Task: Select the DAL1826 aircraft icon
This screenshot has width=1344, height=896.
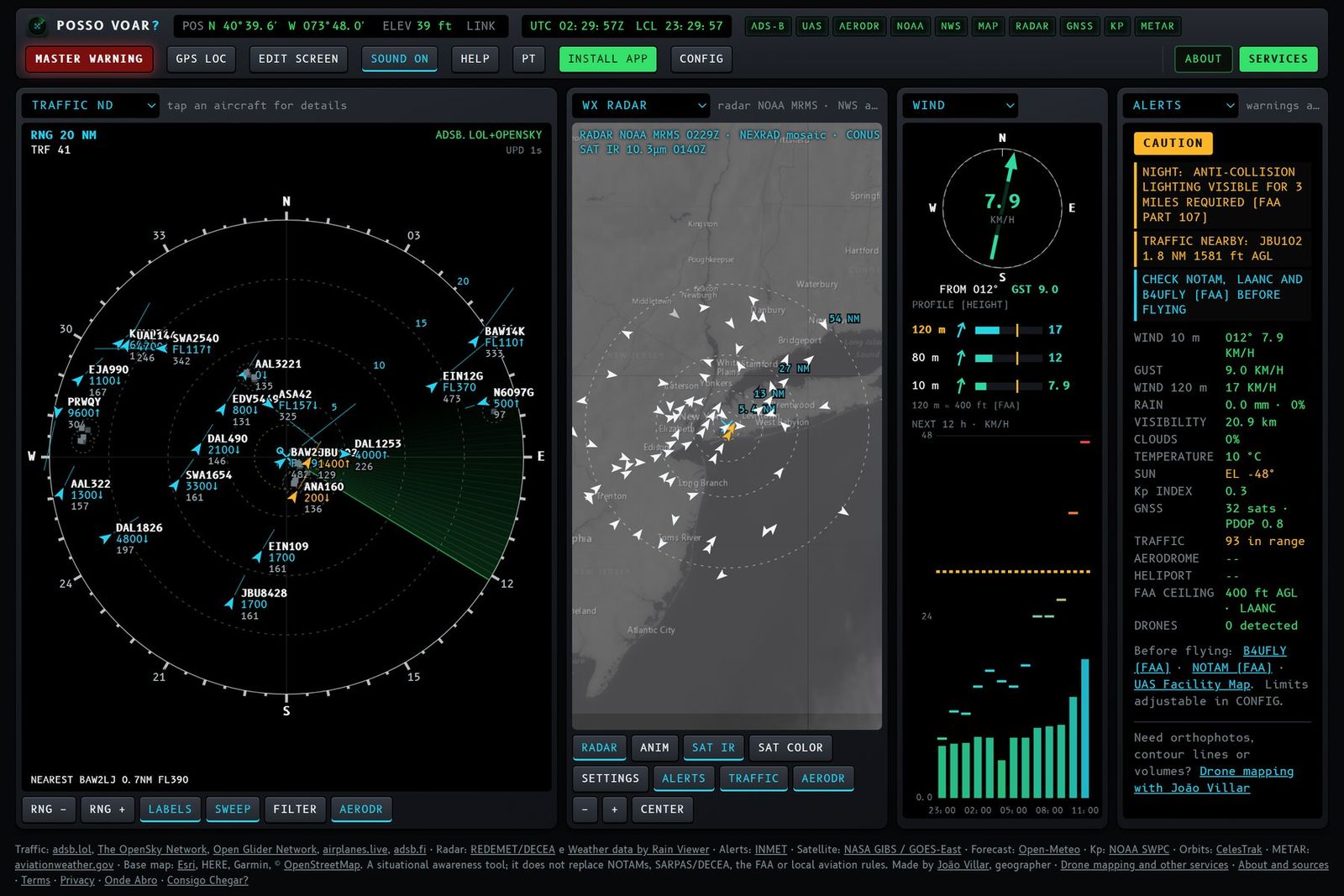Action: click(106, 539)
